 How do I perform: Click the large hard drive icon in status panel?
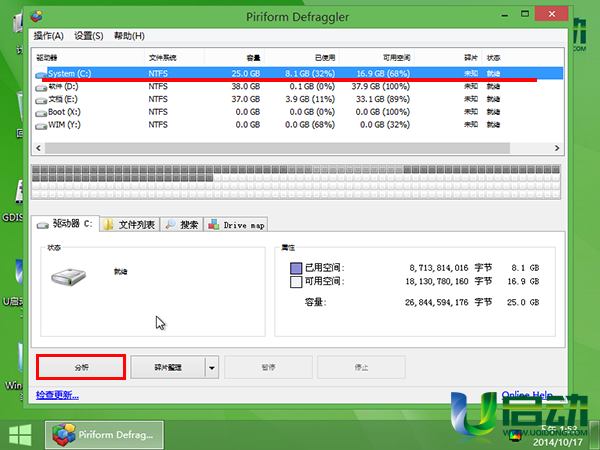68,277
